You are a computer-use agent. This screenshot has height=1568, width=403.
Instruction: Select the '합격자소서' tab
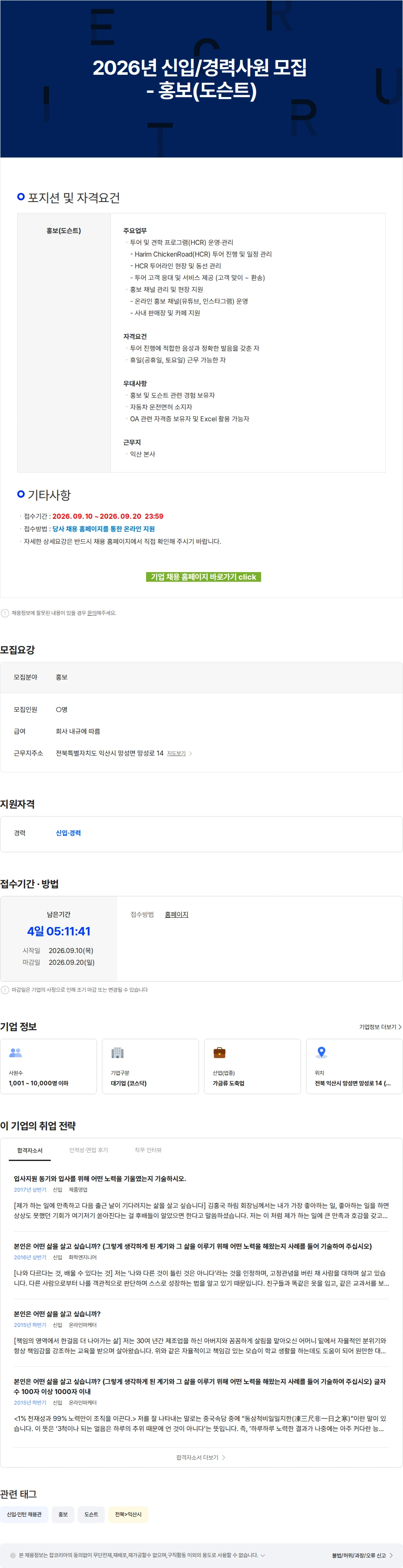pos(30,1150)
